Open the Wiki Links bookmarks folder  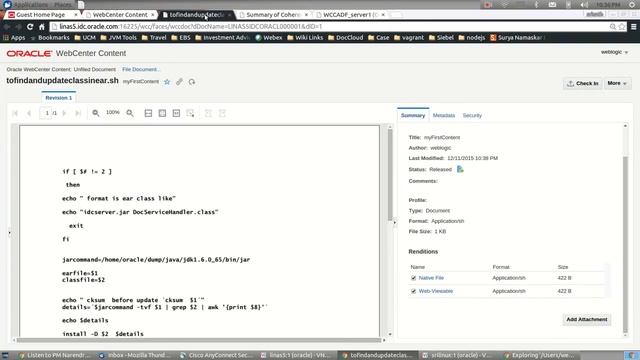pyautogui.click(x=304, y=38)
